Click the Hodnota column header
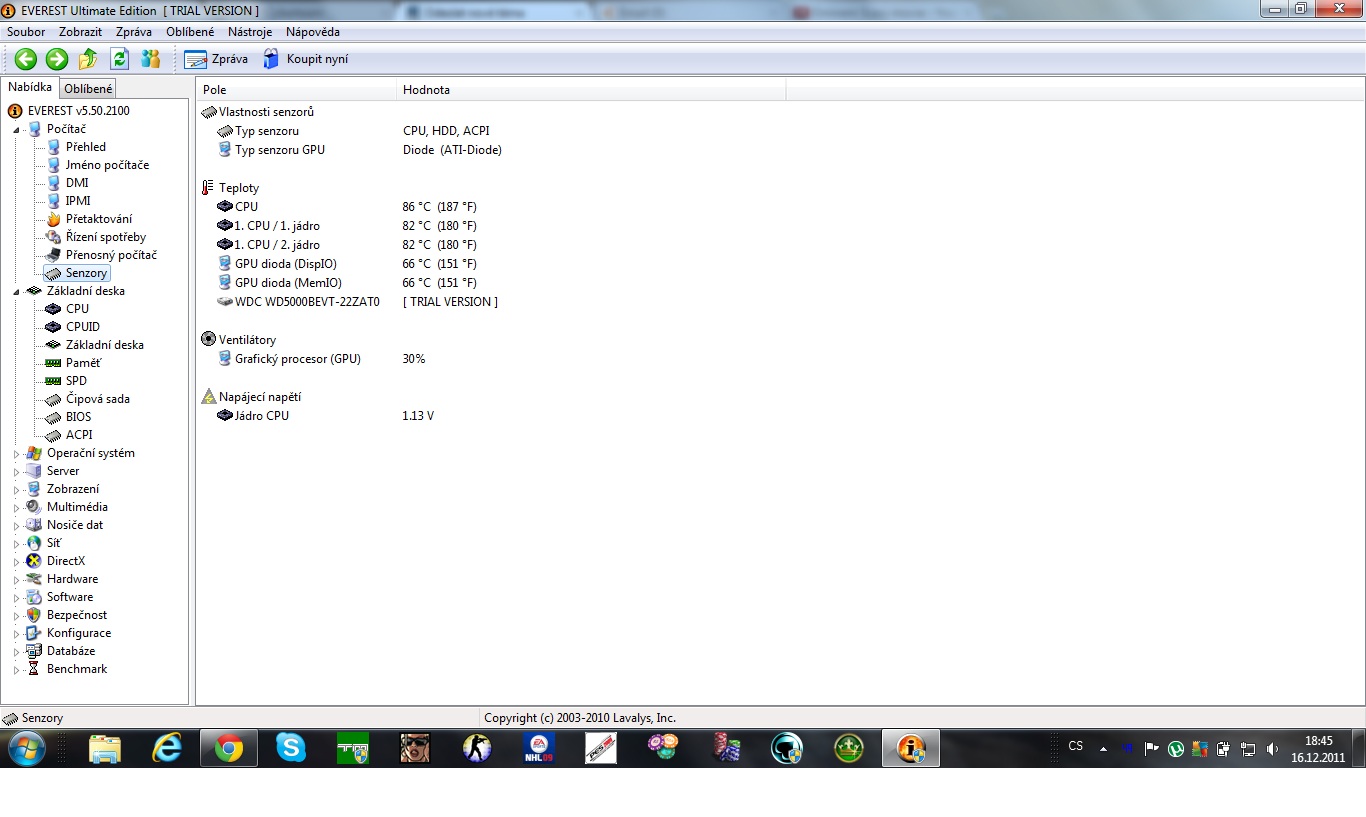This screenshot has height=817, width=1366. coord(591,90)
